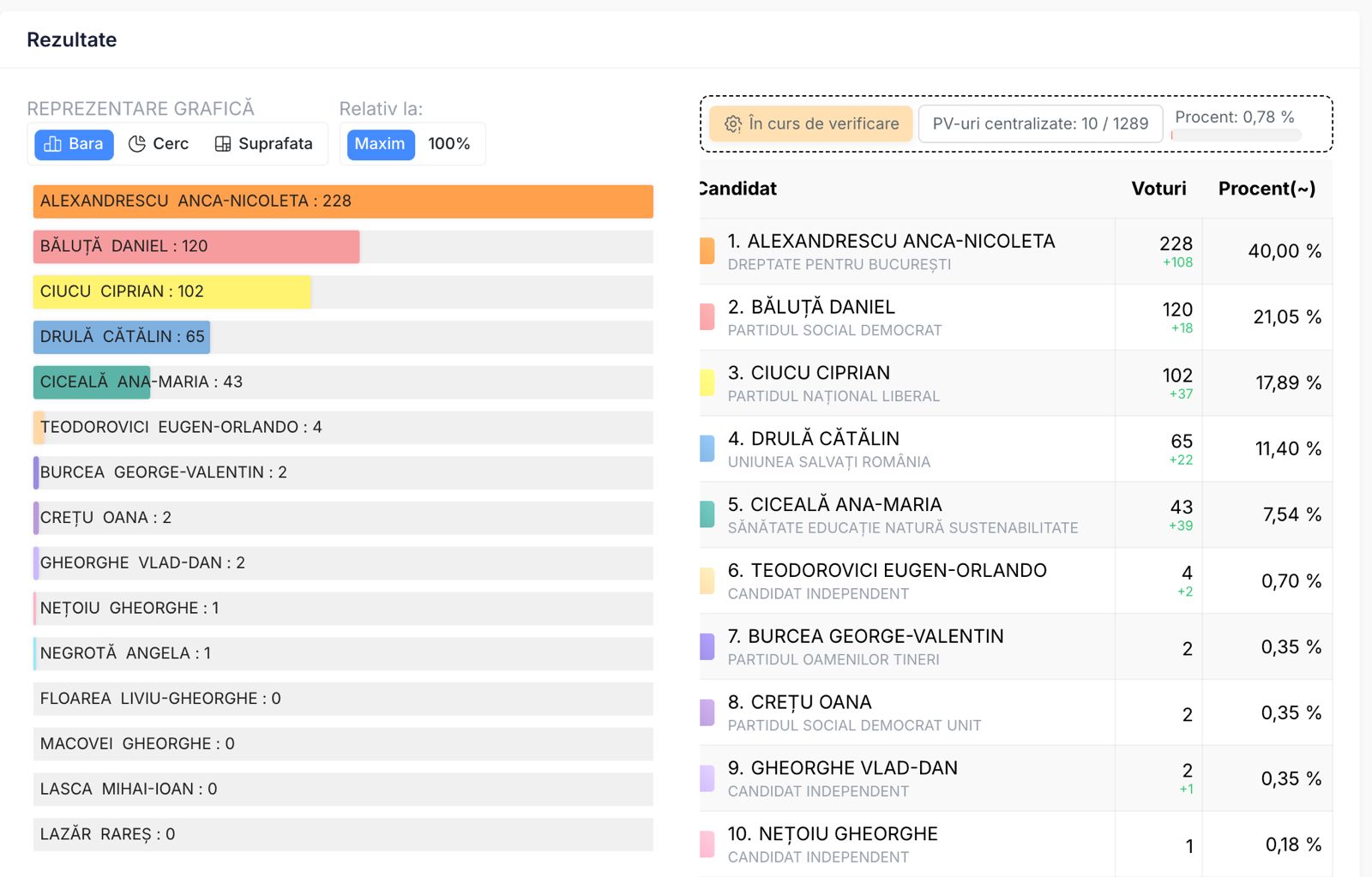1372x877 pixels.
Task: Select the Maxim relative option
Action: click(380, 144)
